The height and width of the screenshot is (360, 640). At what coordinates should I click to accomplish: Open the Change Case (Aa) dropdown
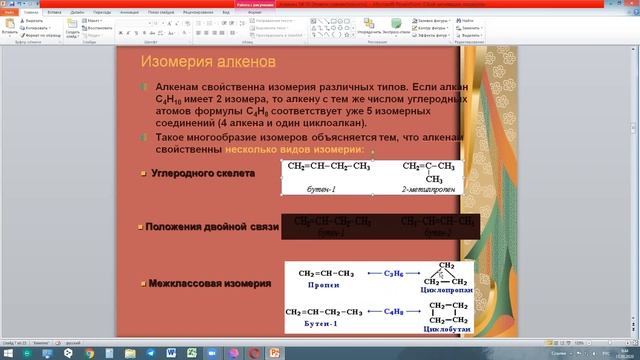[171, 33]
